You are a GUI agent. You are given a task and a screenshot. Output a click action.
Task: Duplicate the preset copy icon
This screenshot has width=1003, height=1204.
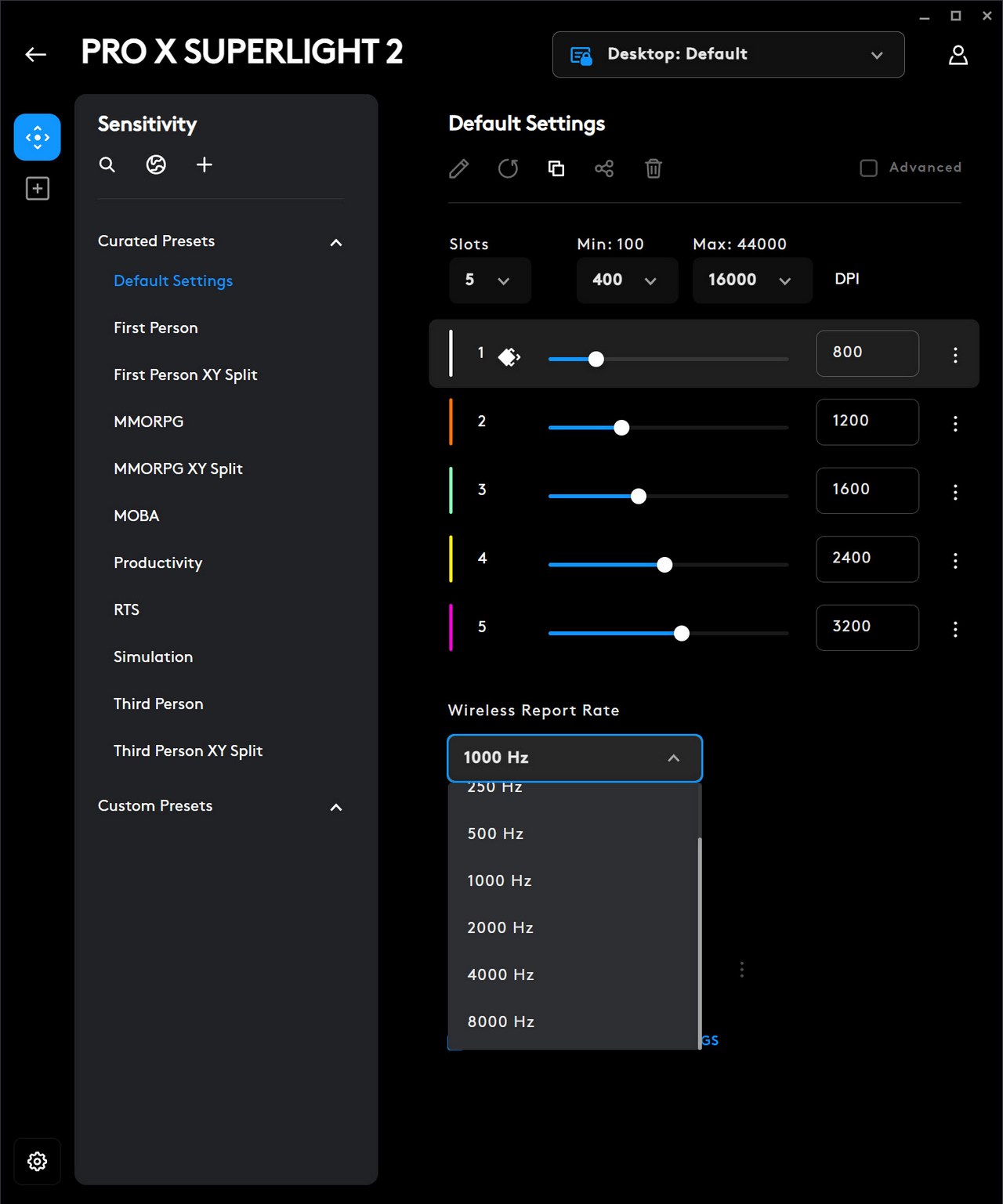[556, 168]
